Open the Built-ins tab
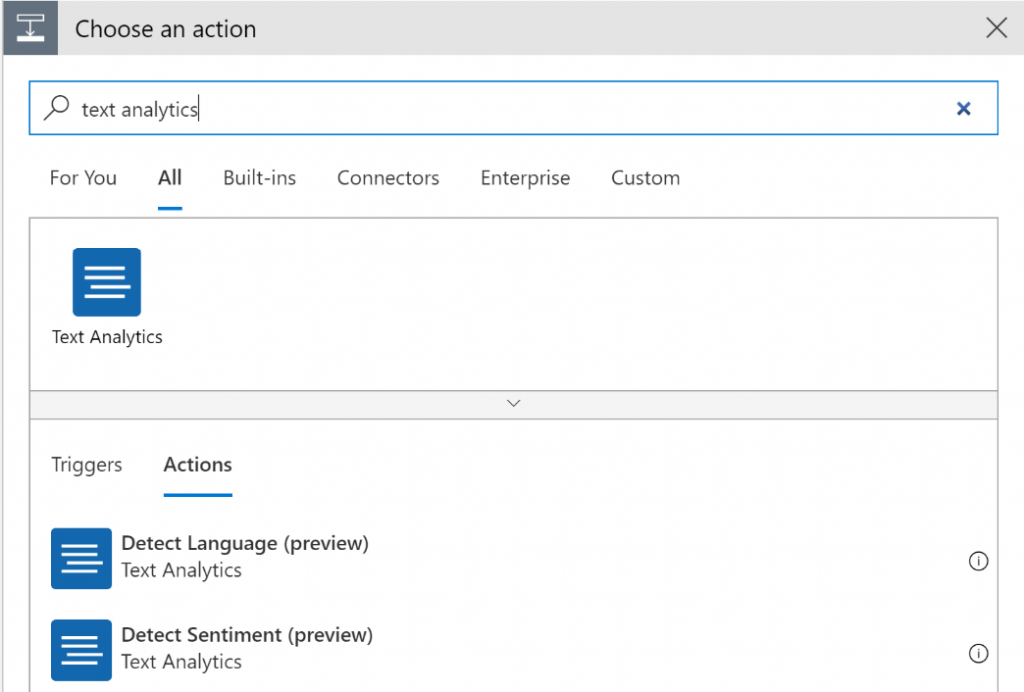This screenshot has height=692, width=1024. pyautogui.click(x=259, y=178)
